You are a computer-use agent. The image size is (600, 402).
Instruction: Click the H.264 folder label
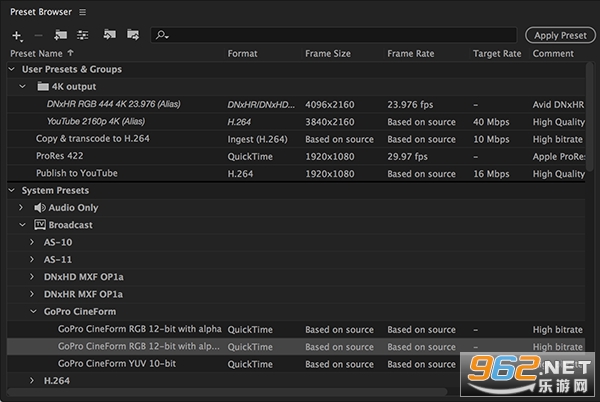tap(57, 381)
